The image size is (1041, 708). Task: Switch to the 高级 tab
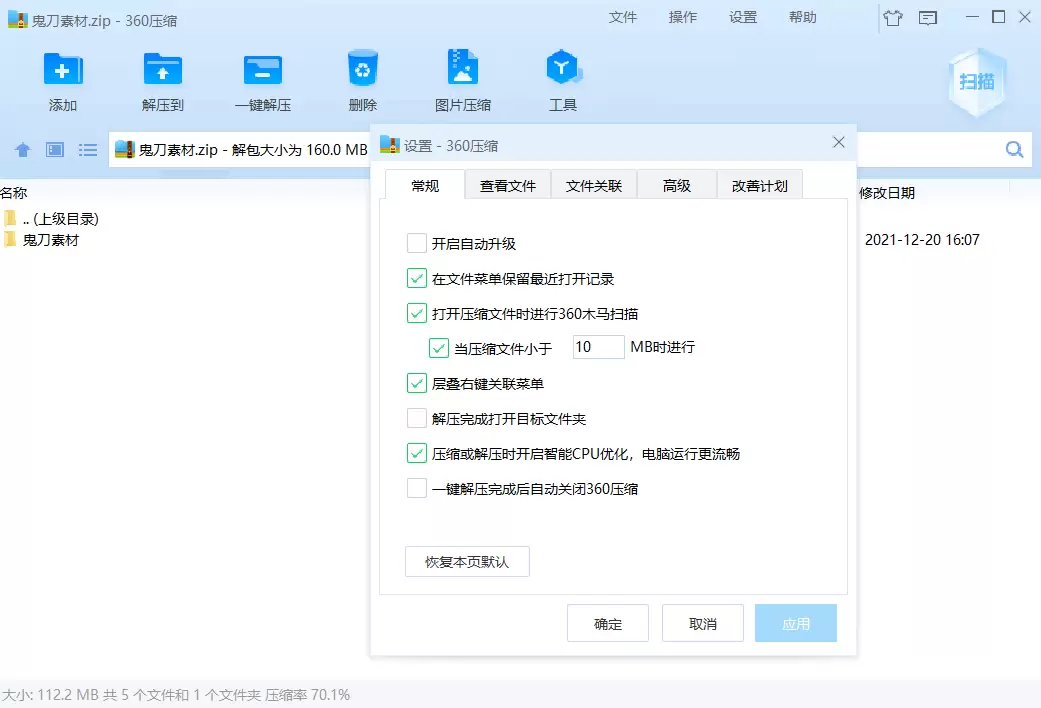coord(677,186)
